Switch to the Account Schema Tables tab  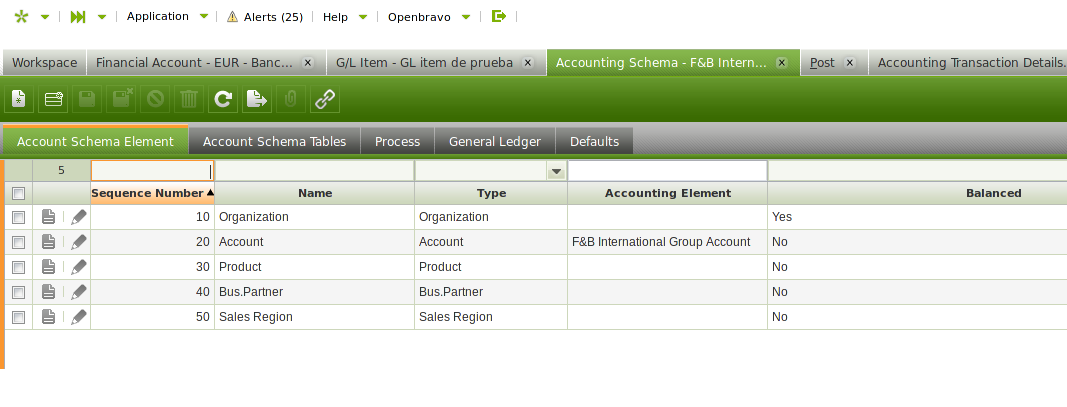tap(274, 141)
